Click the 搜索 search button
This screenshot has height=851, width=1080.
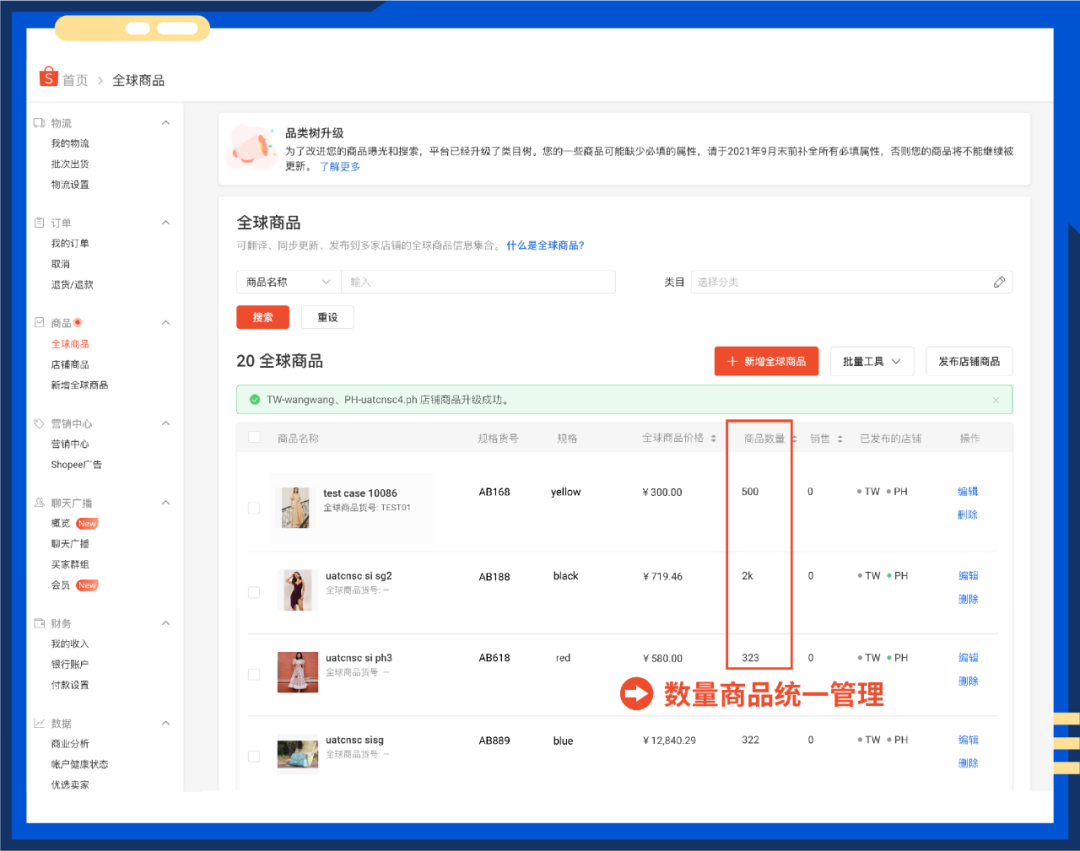[262, 317]
